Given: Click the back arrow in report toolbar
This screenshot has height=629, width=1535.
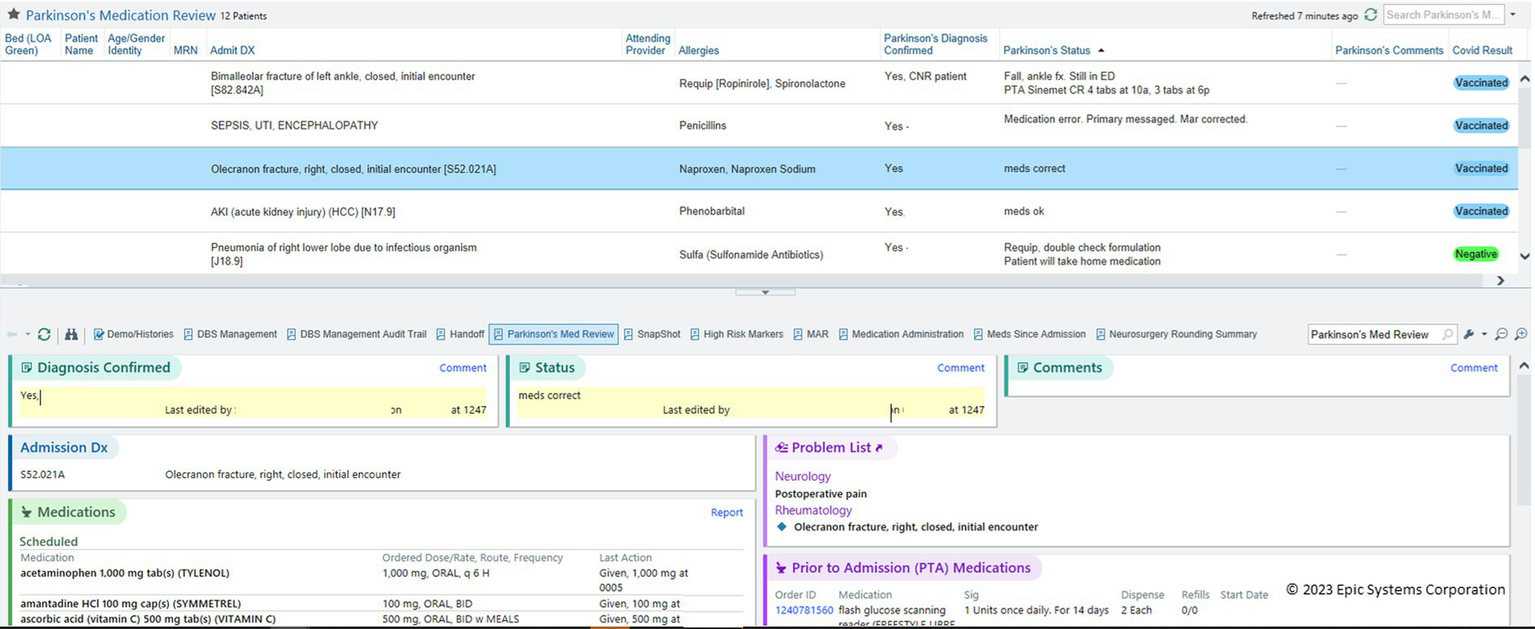Looking at the screenshot, I should click(12, 334).
